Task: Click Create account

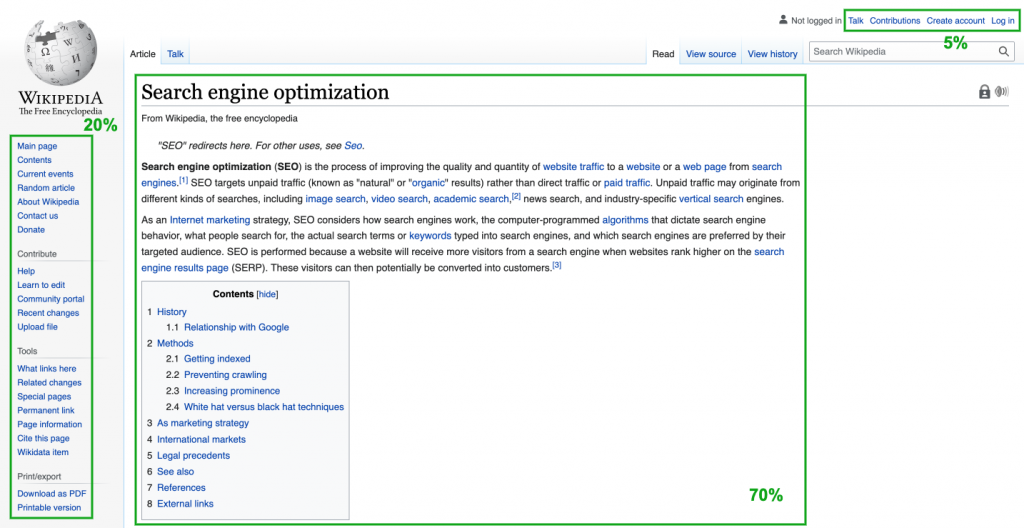Action: pyautogui.click(x=955, y=20)
